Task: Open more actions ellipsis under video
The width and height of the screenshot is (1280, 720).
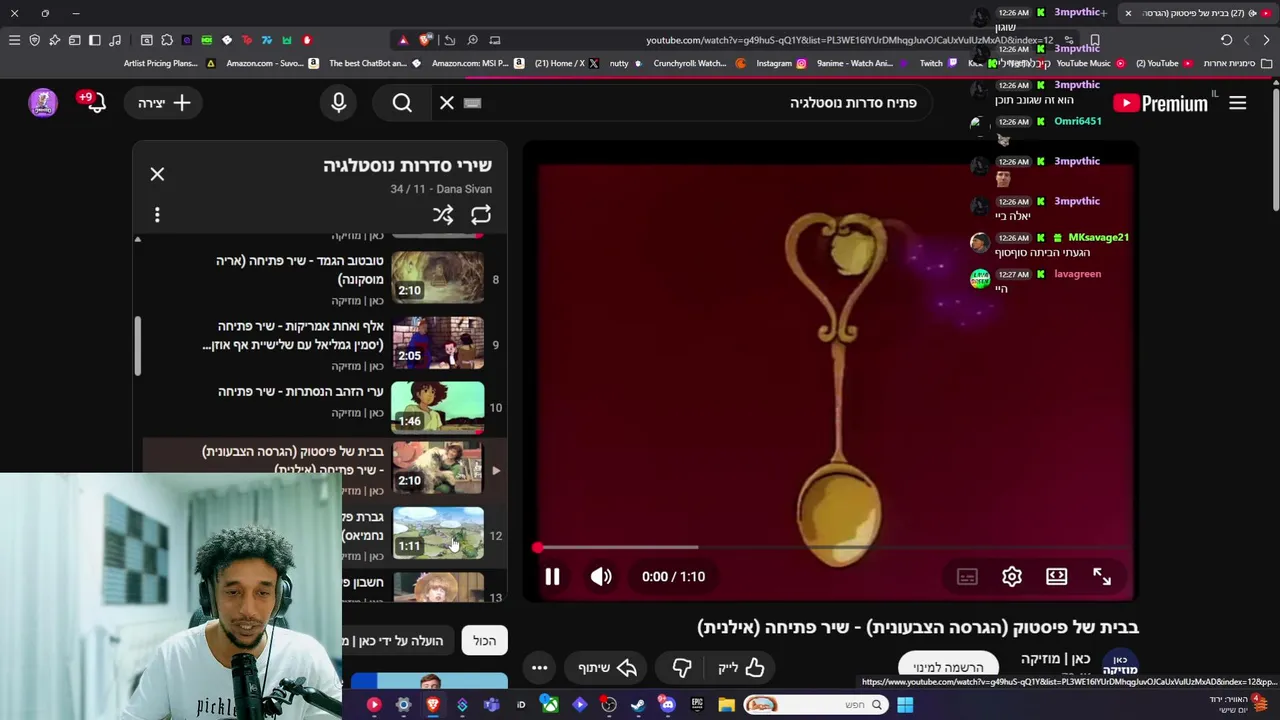Action: [x=539, y=667]
